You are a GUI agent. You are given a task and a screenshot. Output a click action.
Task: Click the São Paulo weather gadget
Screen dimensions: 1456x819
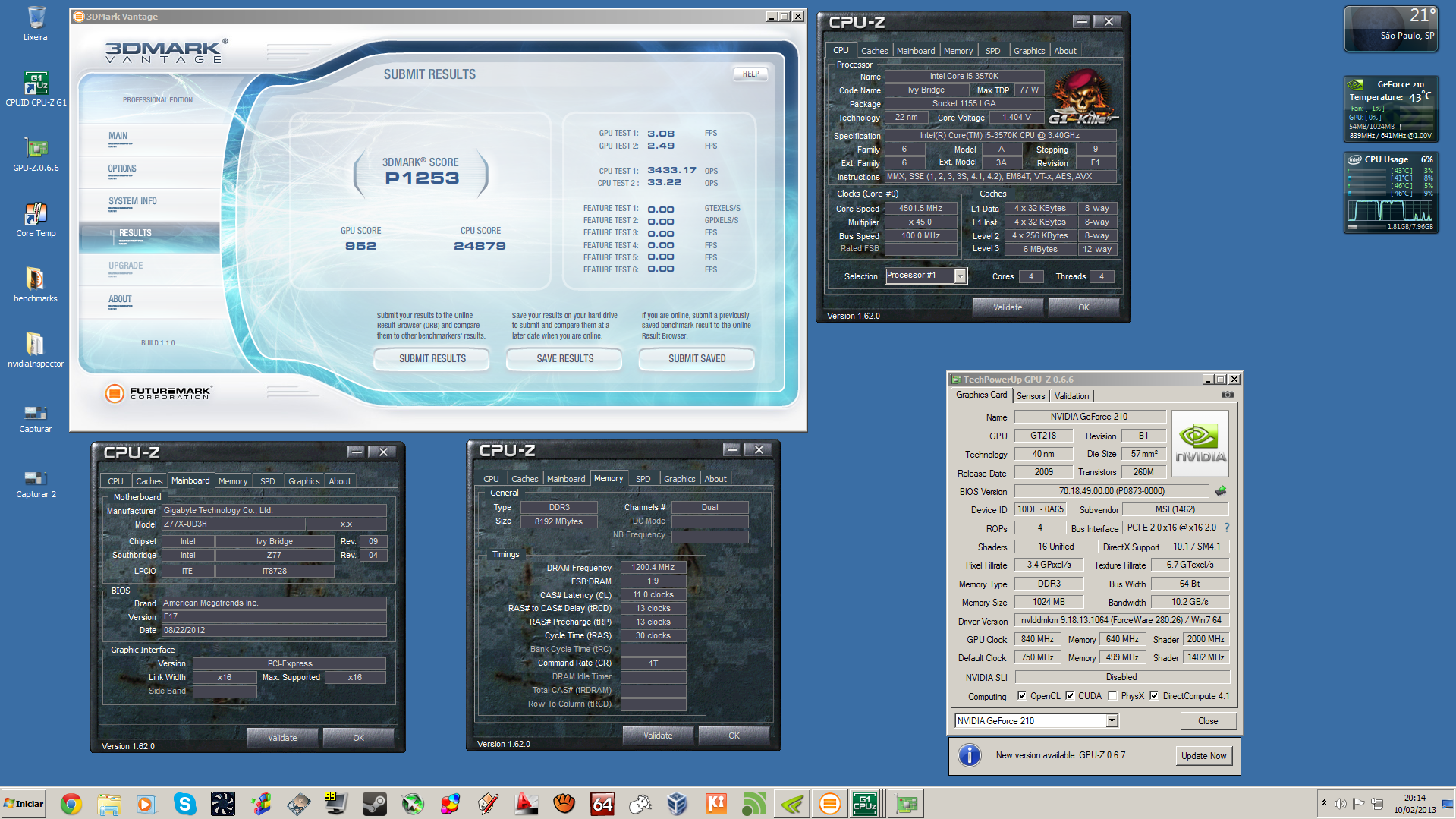coord(1391,29)
